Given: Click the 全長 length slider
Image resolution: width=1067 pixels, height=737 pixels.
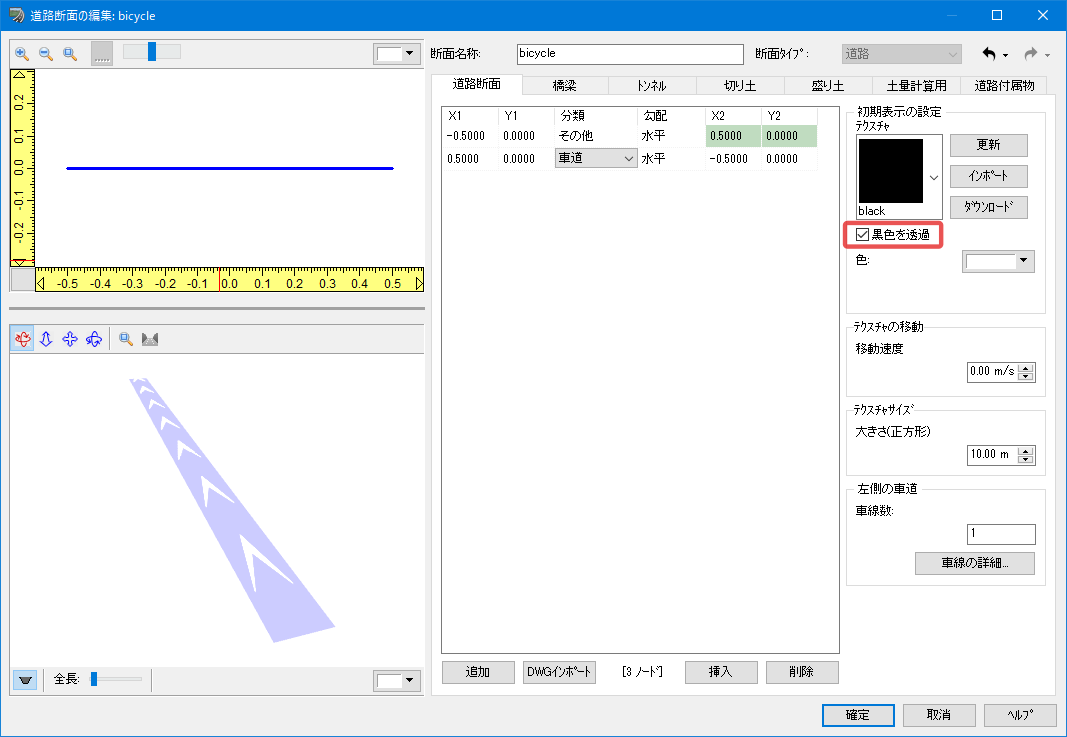Looking at the screenshot, I should [116, 679].
